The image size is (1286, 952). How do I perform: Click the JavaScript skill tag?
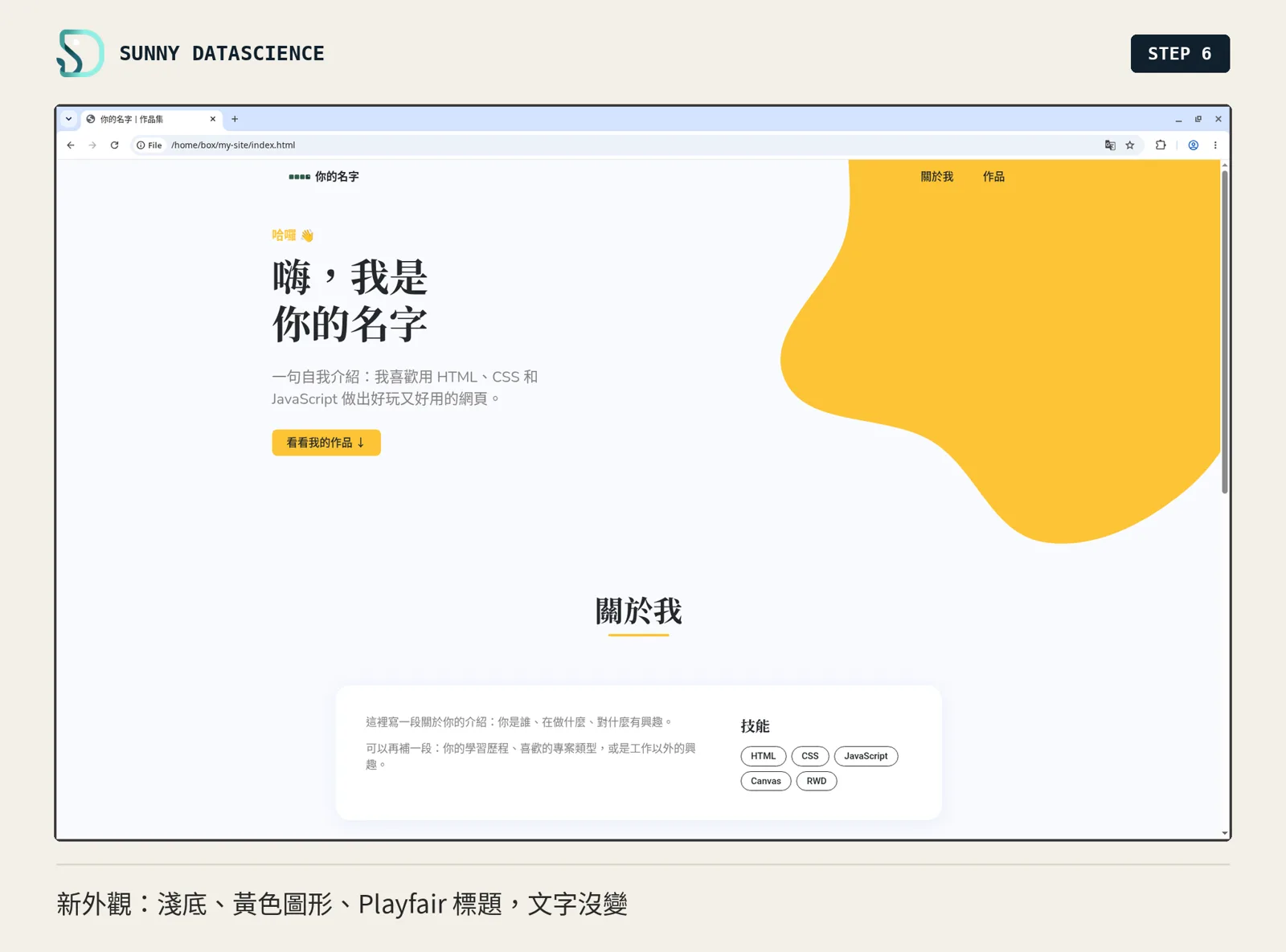pos(866,756)
